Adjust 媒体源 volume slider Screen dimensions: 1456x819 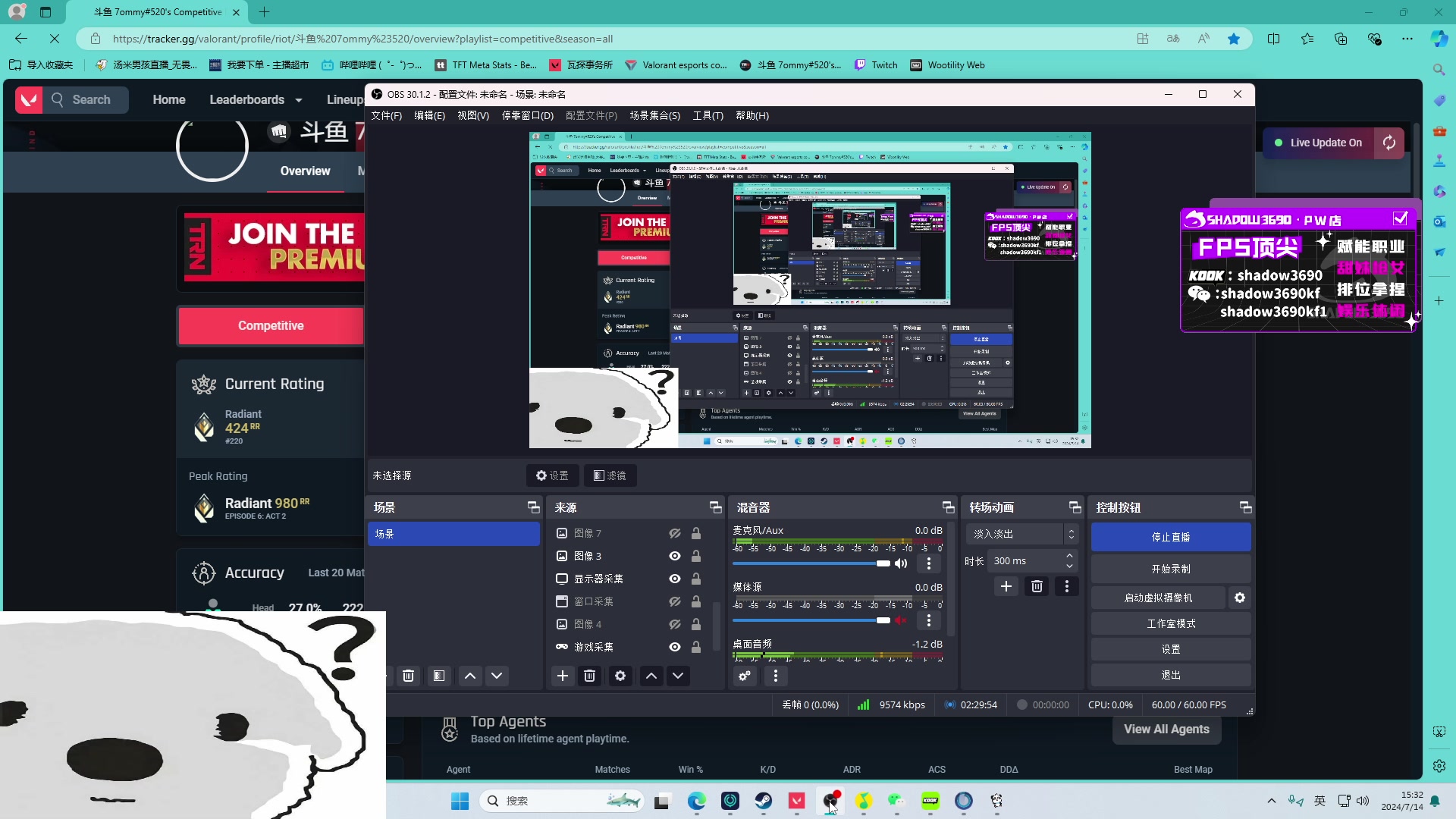click(811, 620)
